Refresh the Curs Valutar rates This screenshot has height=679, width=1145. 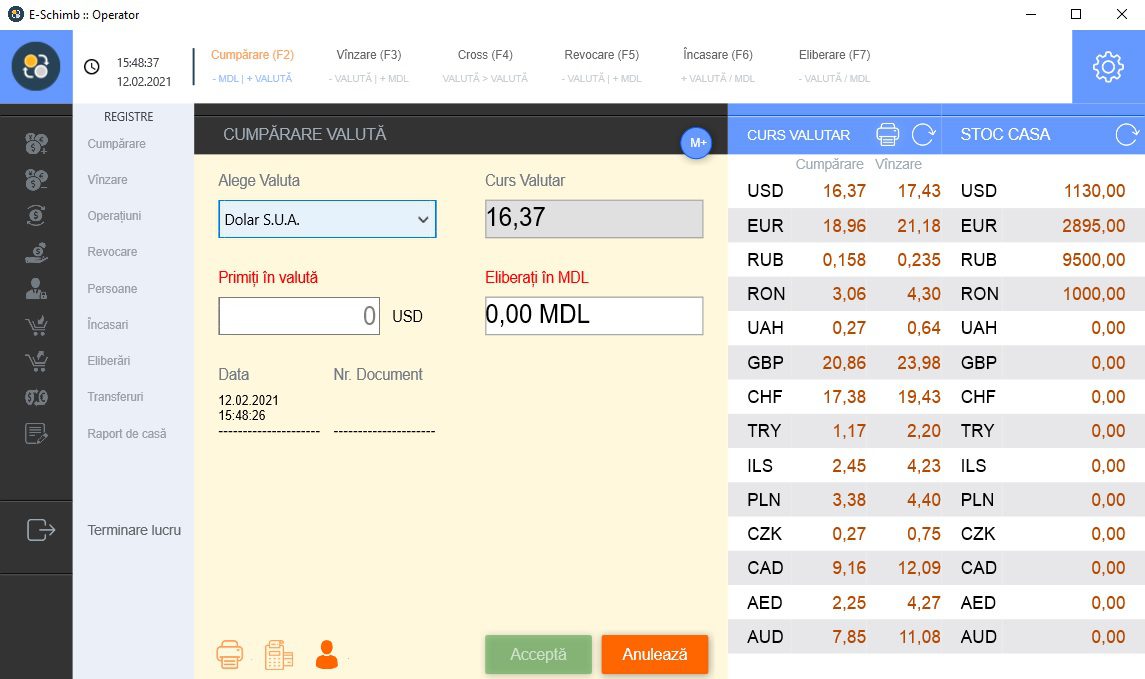point(923,134)
